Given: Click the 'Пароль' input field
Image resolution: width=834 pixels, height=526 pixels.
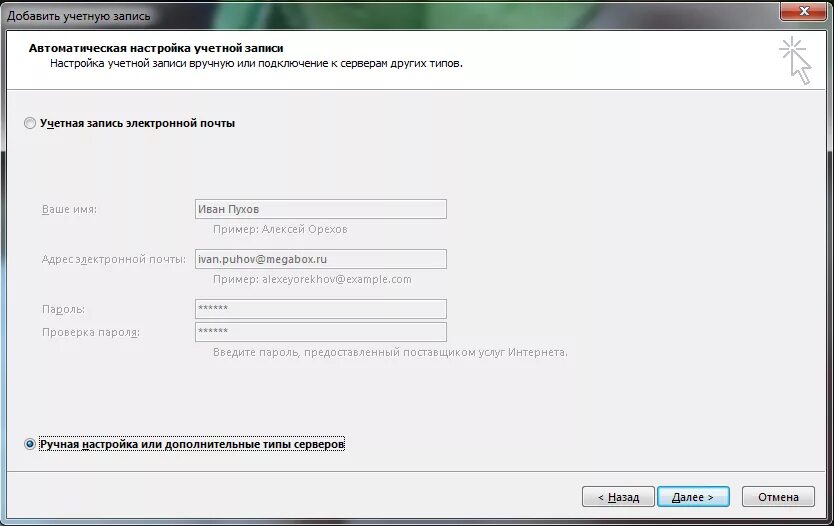Looking at the screenshot, I should [x=321, y=309].
